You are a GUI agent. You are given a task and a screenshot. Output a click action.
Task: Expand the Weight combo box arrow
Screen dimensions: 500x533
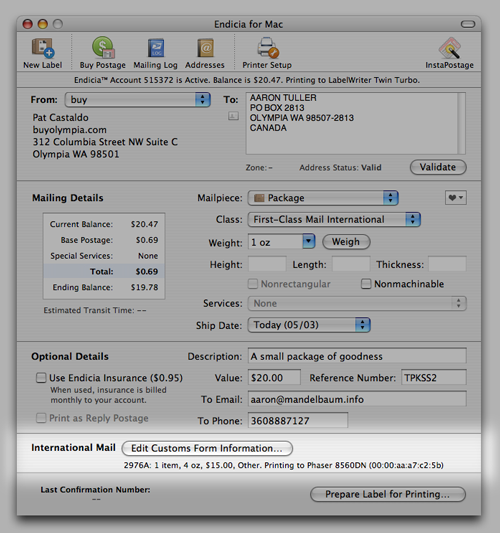309,242
